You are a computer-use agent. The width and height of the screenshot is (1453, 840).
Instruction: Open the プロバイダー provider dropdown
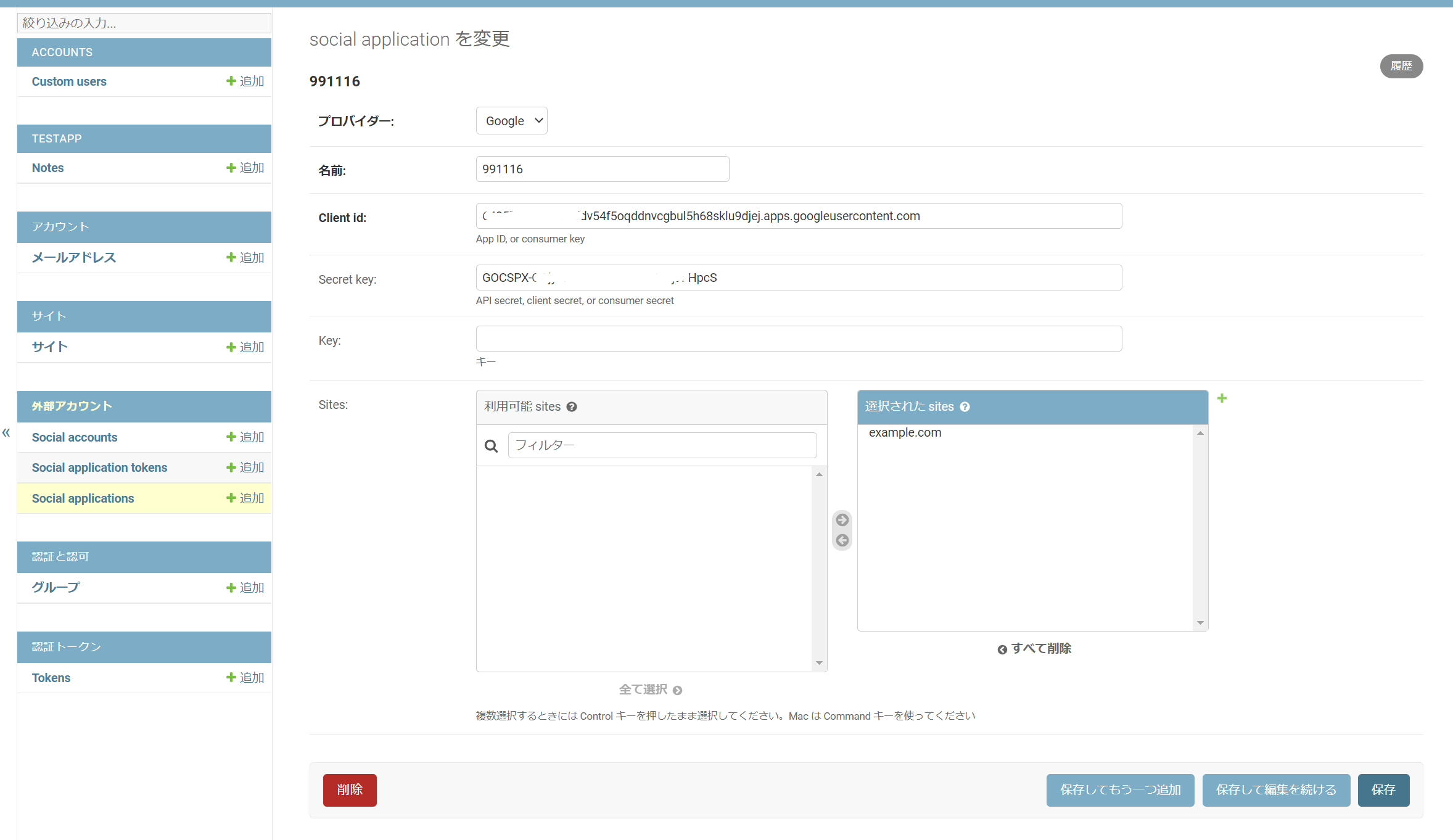tap(511, 120)
